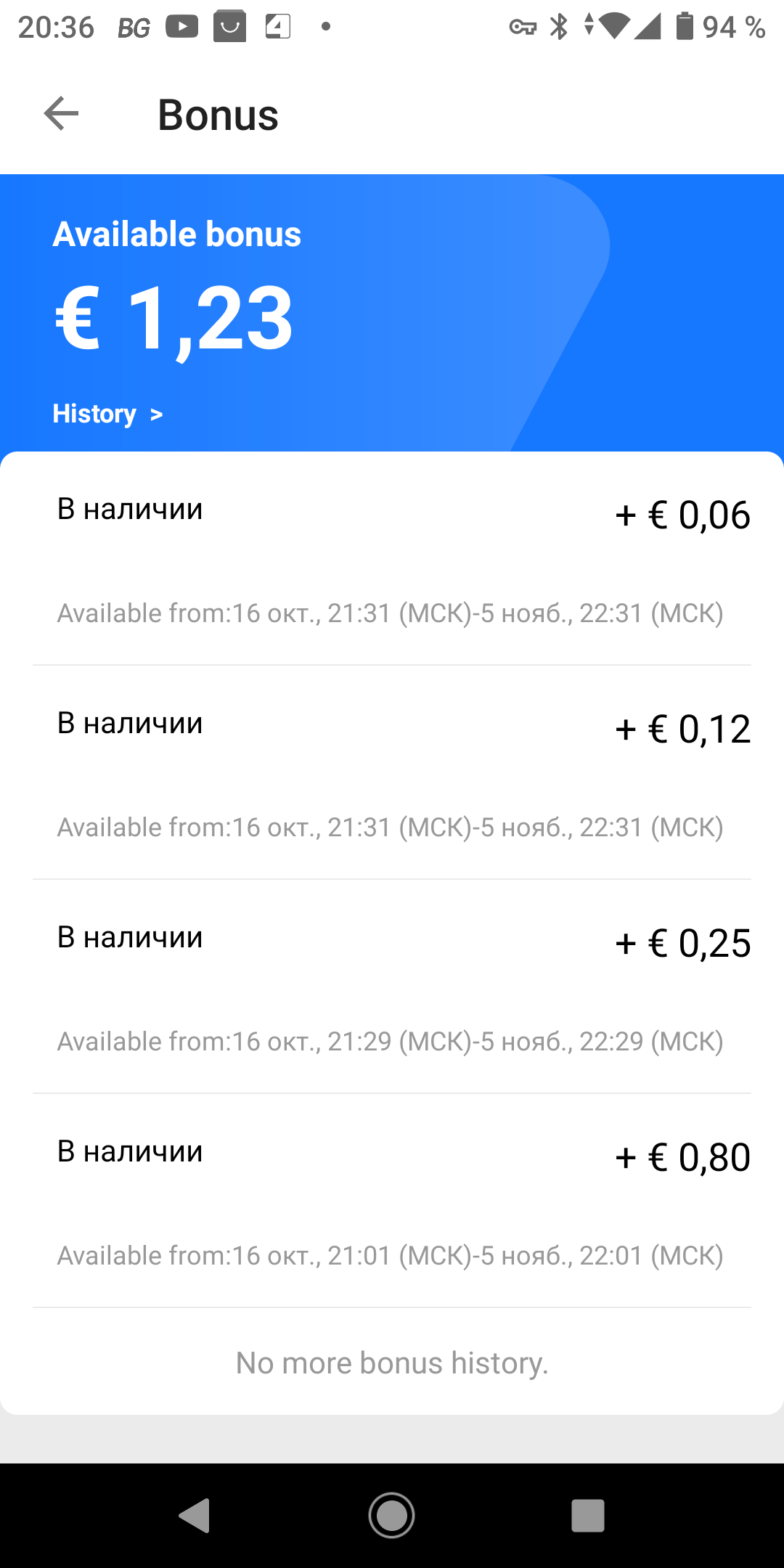This screenshot has width=784, height=1568.
Task: Select the + € 0,06 bonus entry
Action: [x=392, y=559]
